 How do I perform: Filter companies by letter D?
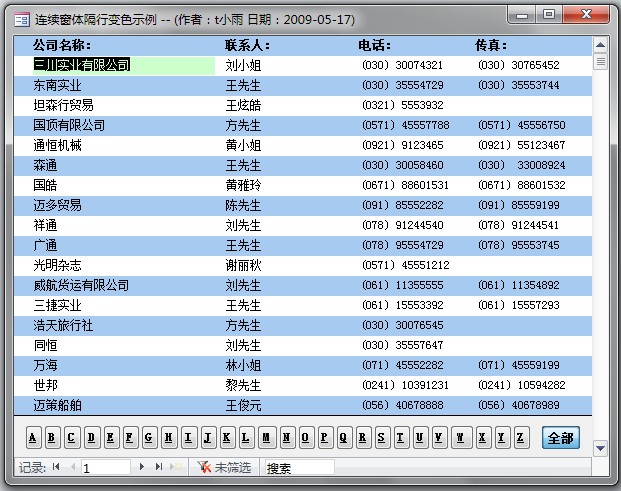coord(92,438)
